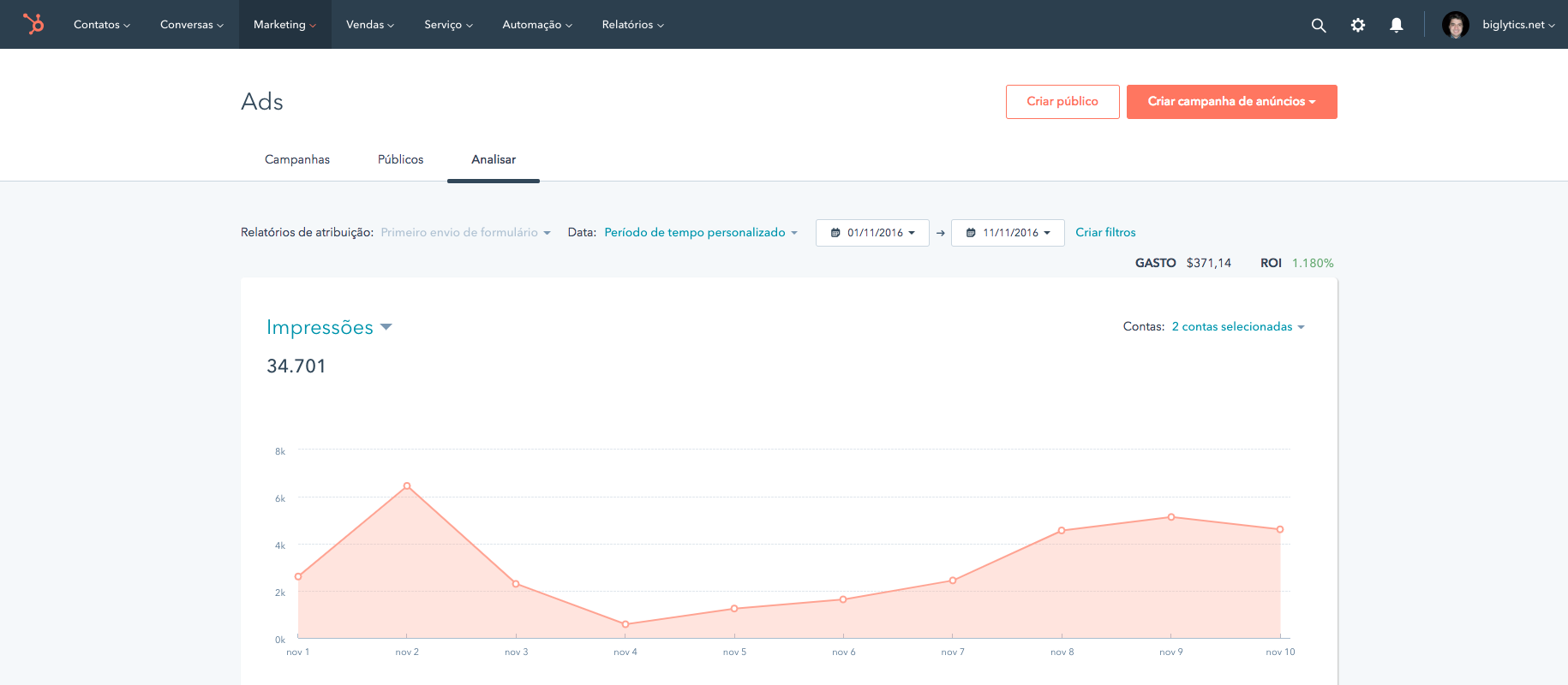The width and height of the screenshot is (1568, 685).
Task: Open the Relatórios menu
Action: pos(632,25)
